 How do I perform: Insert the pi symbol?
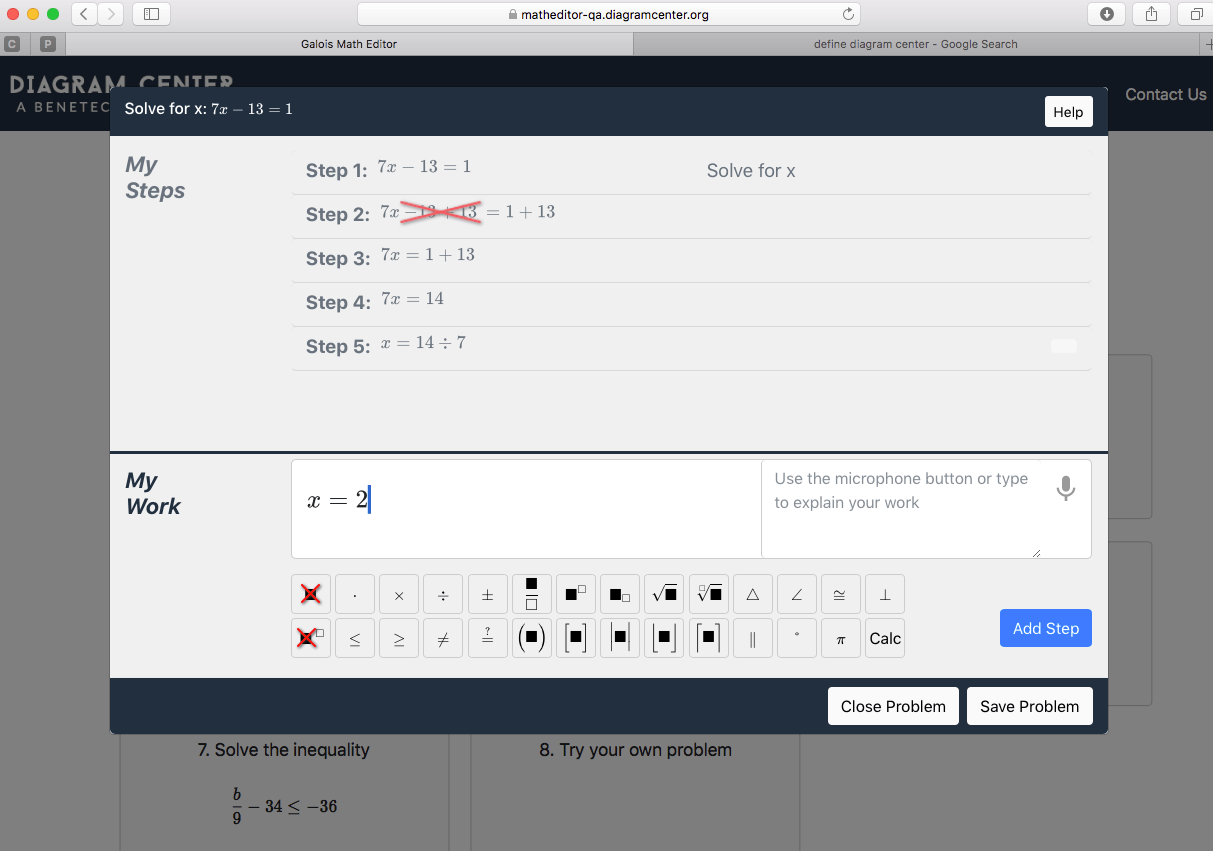click(840, 637)
